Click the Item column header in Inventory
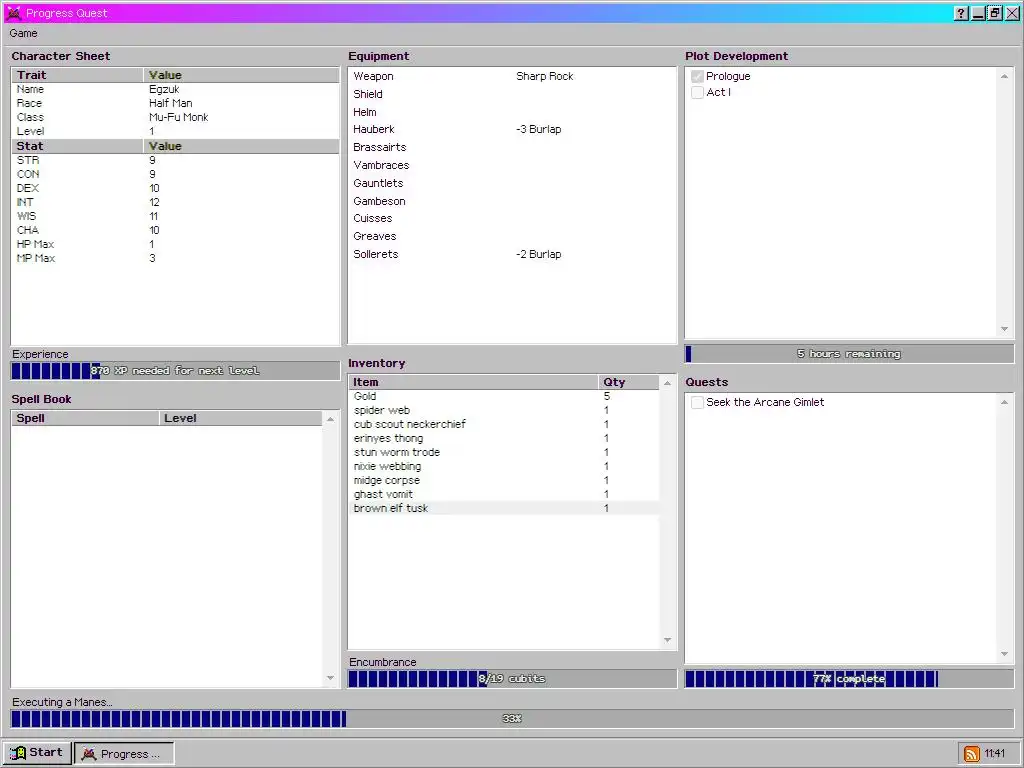 coord(473,383)
